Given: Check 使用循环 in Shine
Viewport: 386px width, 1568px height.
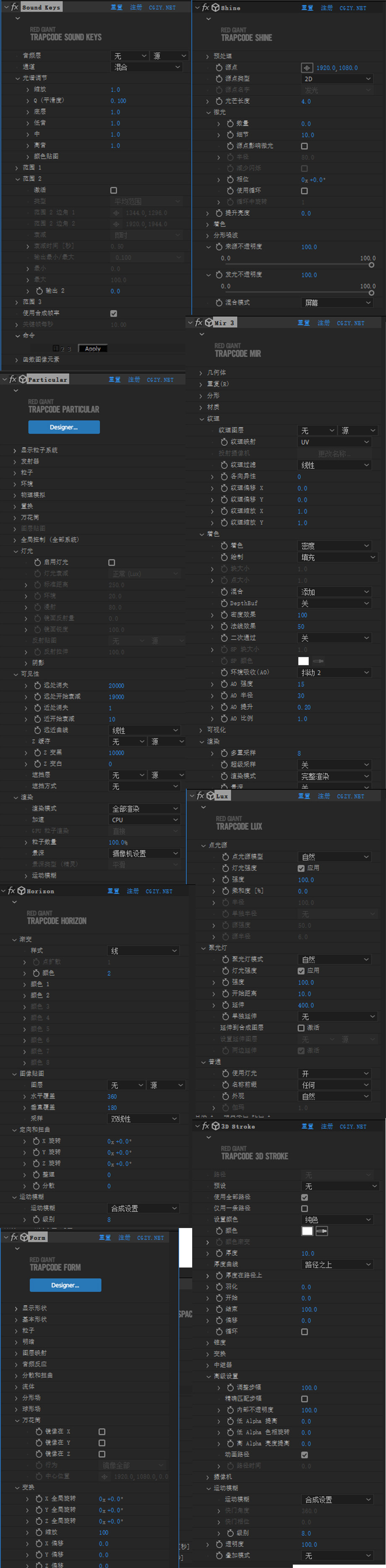Looking at the screenshot, I should point(305,191).
